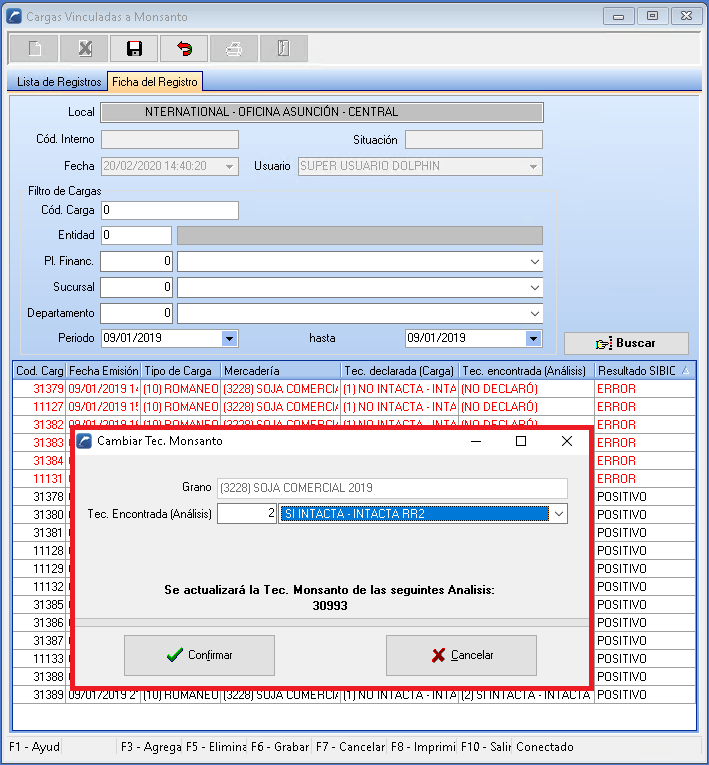Sort by Tec. declarada (Carga) column header
Viewport: 709px width, 765px height.
point(399,371)
